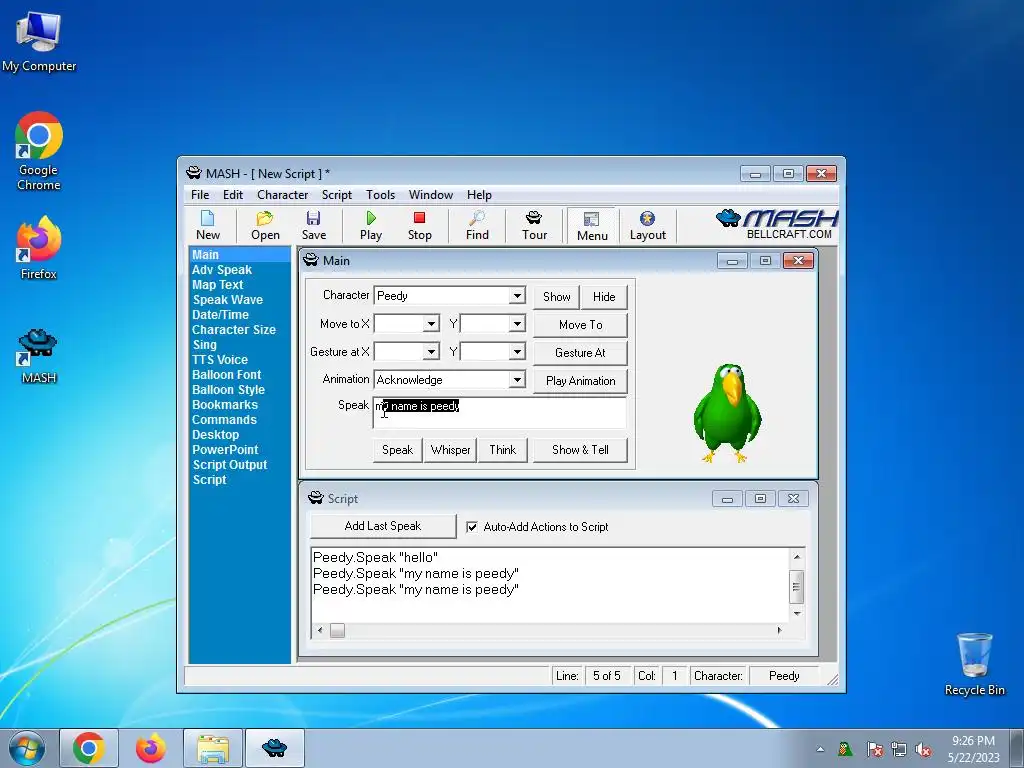Click the Play Animation button

coord(581,381)
